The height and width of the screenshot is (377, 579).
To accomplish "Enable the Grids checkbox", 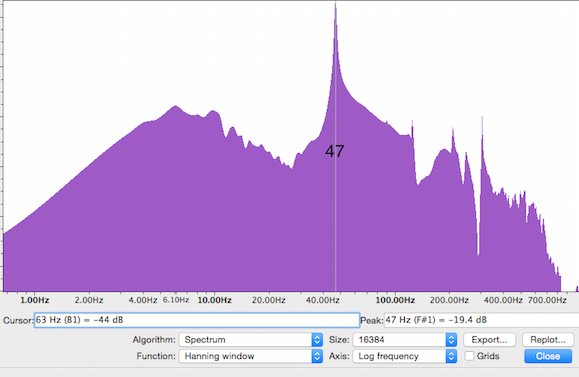I will click(469, 356).
